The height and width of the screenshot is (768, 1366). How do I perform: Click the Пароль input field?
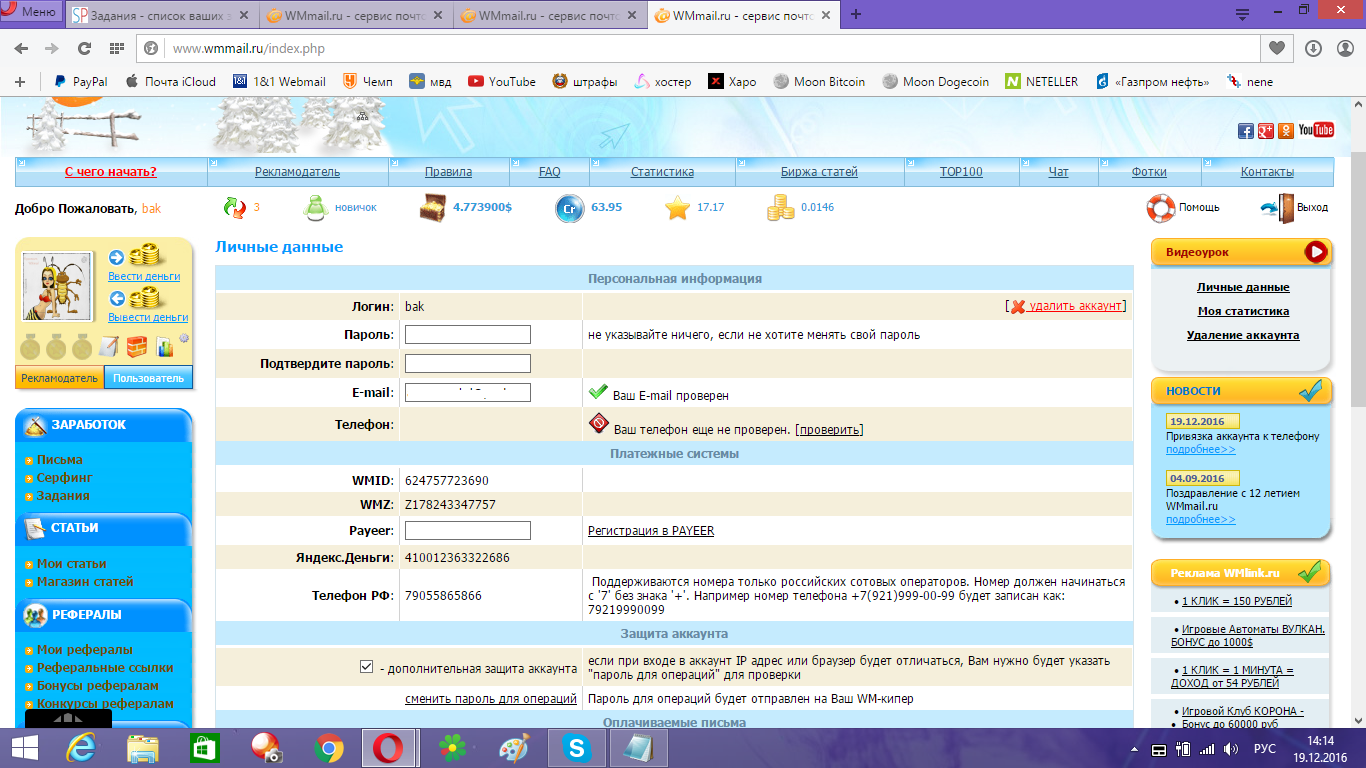pos(467,334)
